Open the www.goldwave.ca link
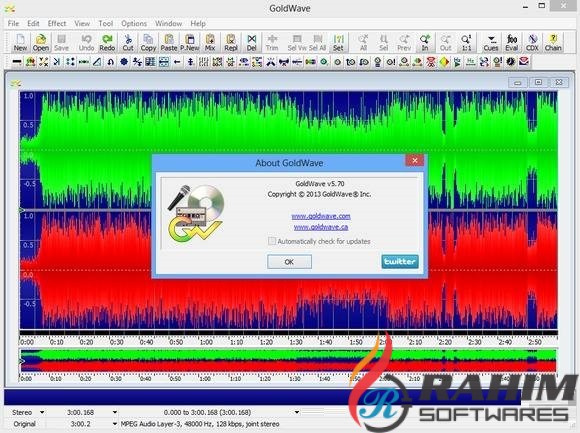Viewport: 580px width, 433px height. click(321, 227)
